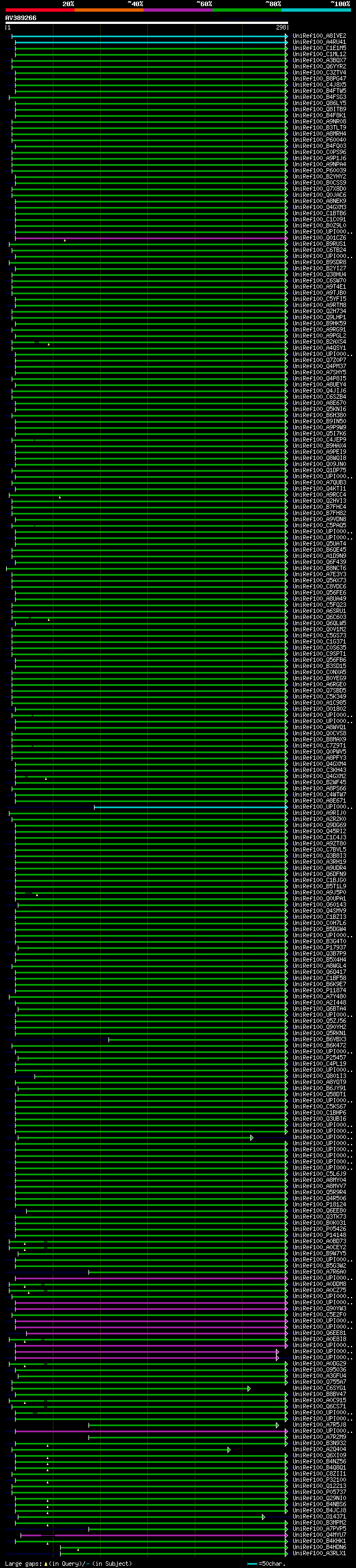
Task: Select hit label UniRef100_A9U5P0
Action: tap(319, 892)
